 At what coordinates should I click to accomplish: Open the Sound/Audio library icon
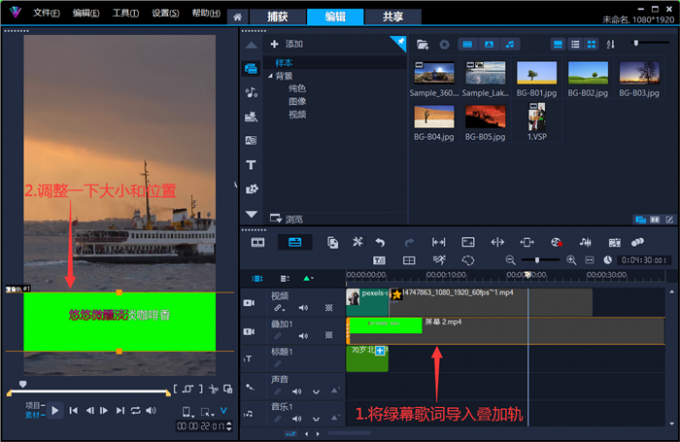click(x=251, y=92)
